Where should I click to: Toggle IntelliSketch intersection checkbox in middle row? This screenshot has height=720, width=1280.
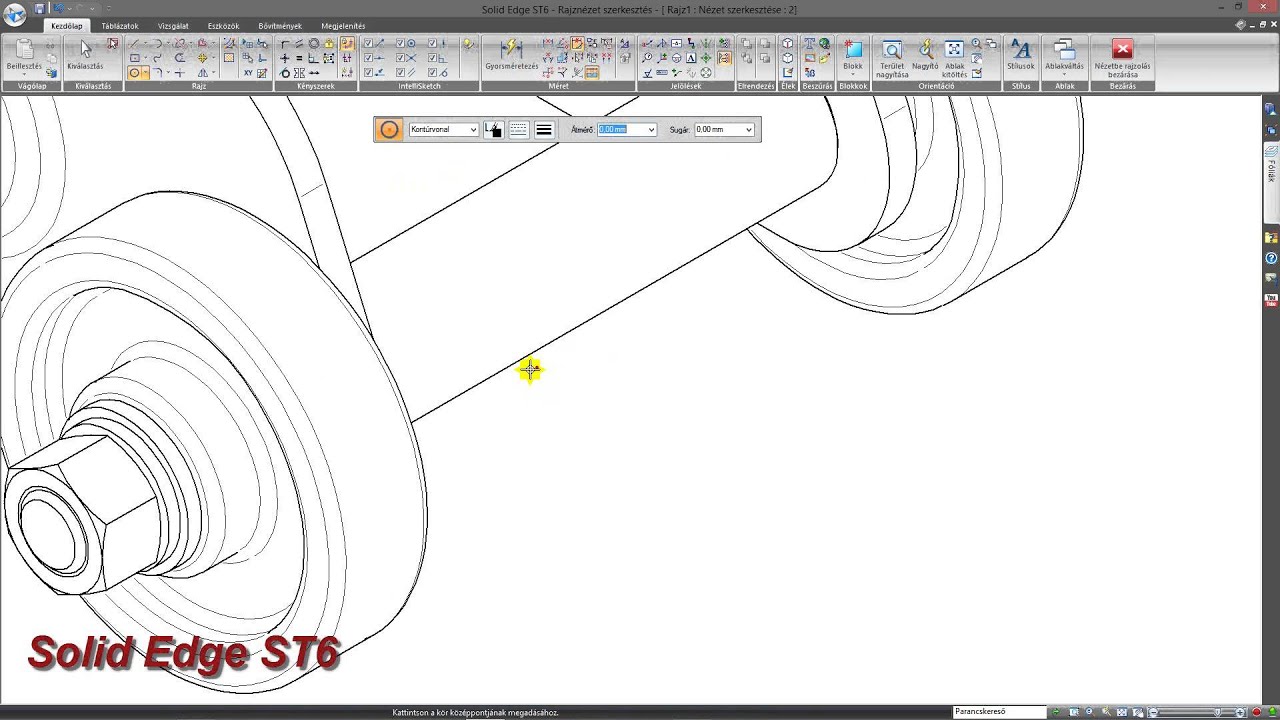coord(400,58)
